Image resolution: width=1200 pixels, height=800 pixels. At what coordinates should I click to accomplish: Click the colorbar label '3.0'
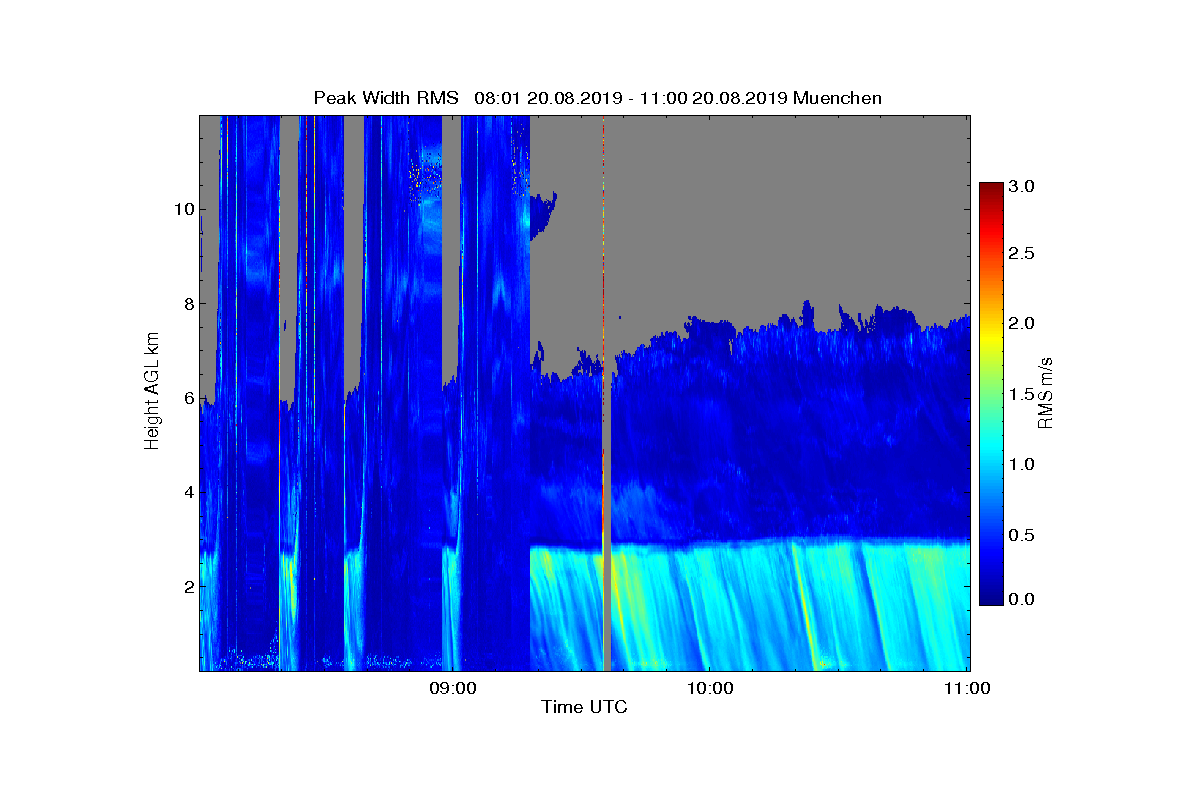pyautogui.click(x=1021, y=186)
